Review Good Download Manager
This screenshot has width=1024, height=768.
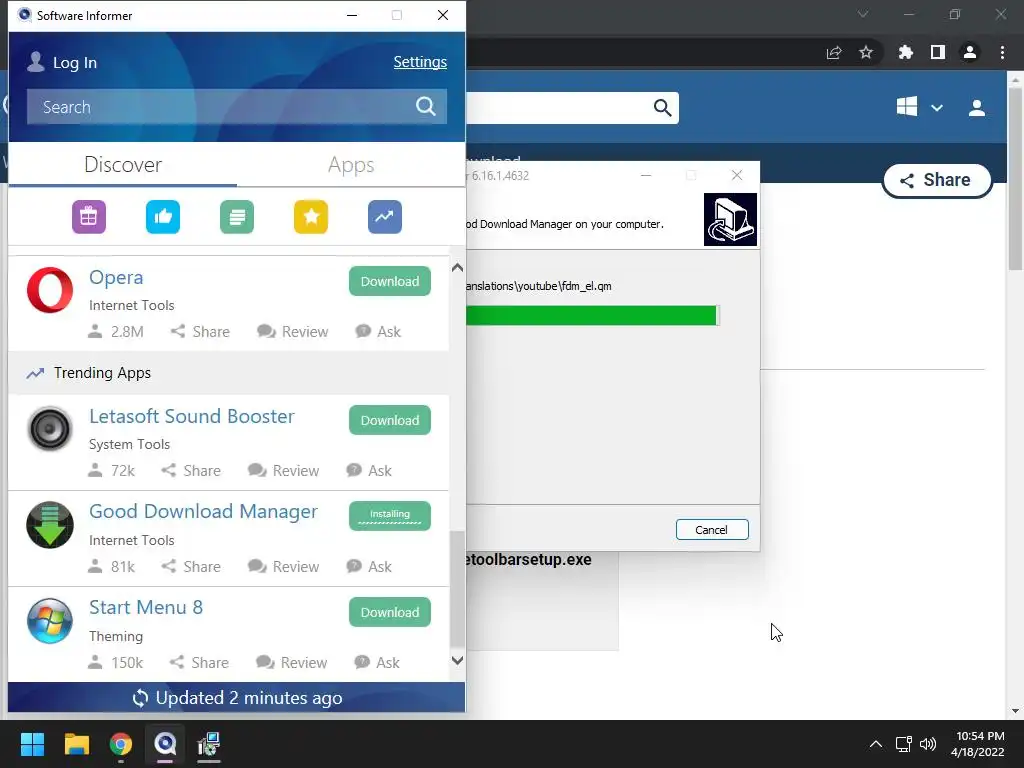(x=283, y=567)
